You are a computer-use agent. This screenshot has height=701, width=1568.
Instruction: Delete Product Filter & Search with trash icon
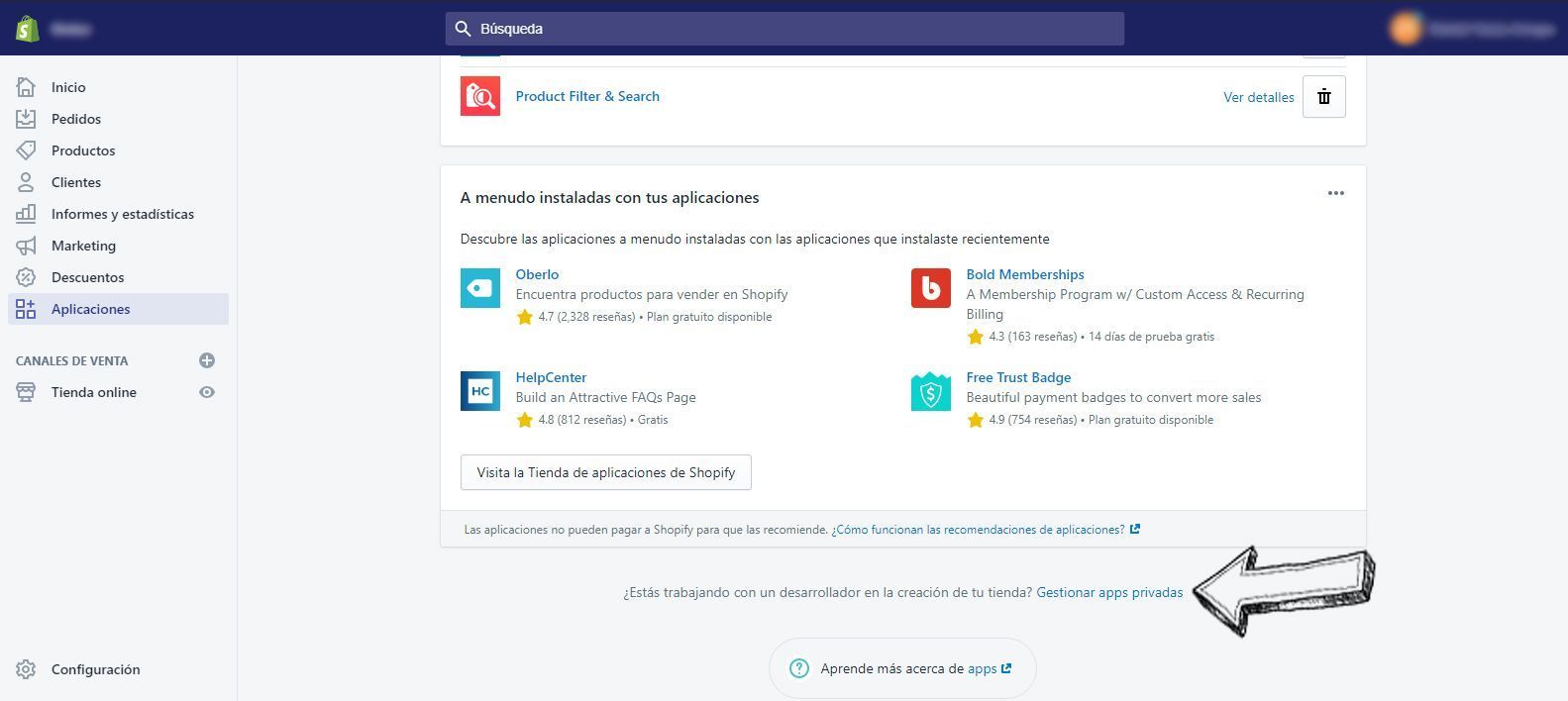tap(1324, 97)
